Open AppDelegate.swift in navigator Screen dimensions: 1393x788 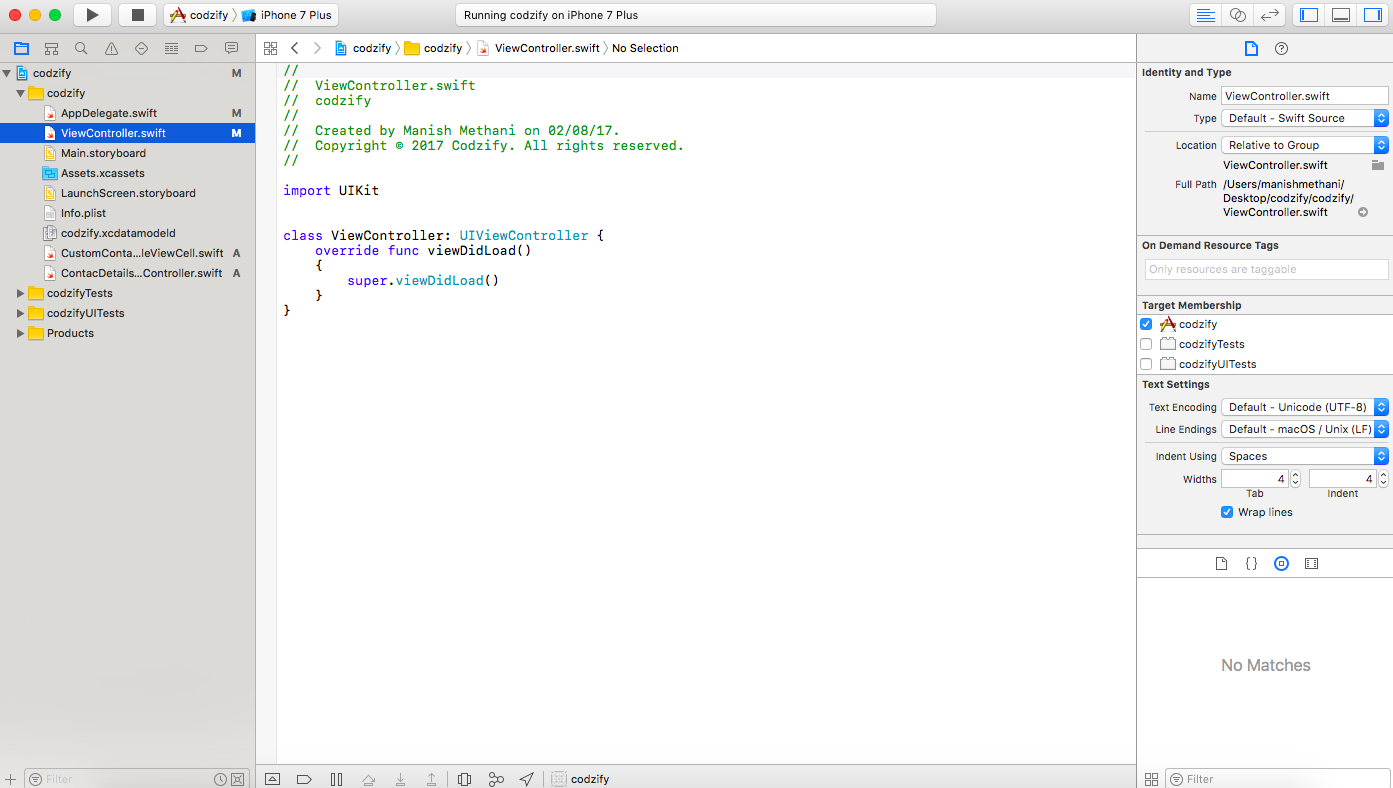(108, 113)
